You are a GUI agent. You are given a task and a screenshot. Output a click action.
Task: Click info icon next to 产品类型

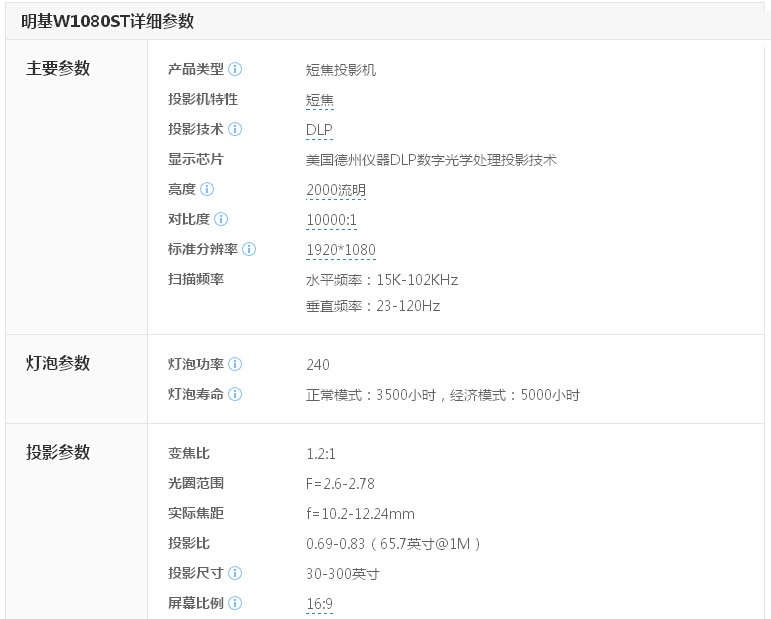pyautogui.click(x=235, y=69)
